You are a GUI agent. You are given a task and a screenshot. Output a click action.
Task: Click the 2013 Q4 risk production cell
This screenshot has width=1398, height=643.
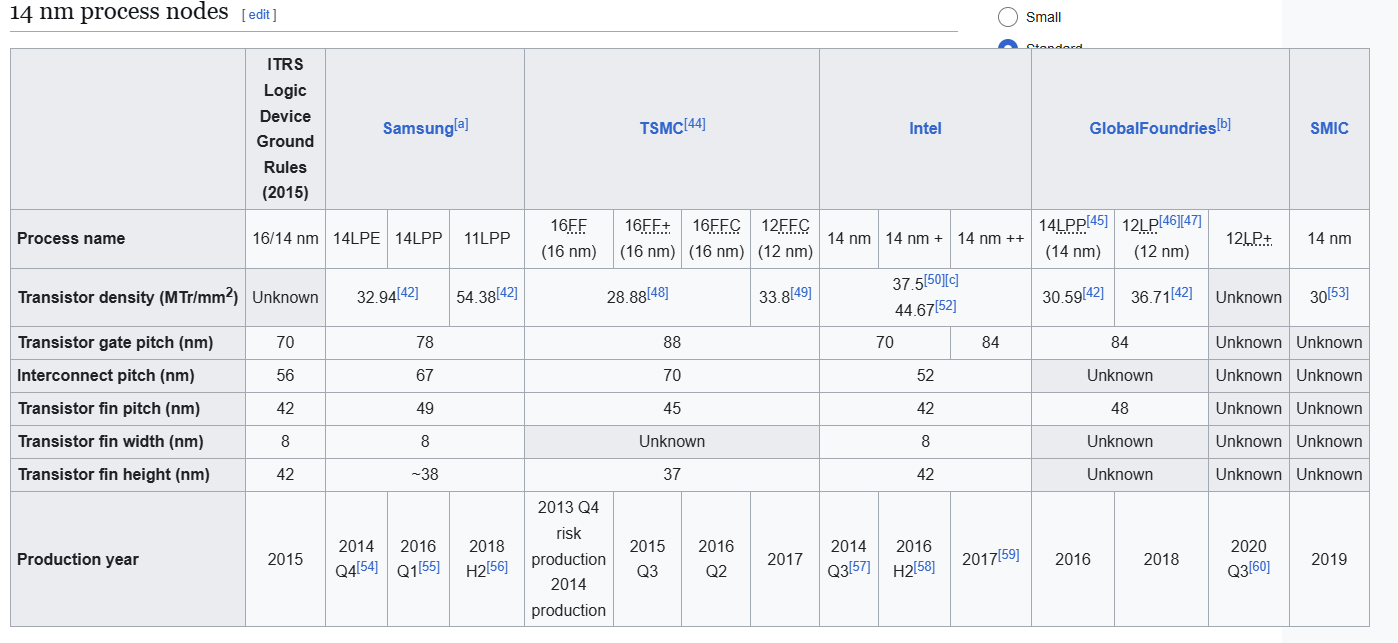click(569, 560)
